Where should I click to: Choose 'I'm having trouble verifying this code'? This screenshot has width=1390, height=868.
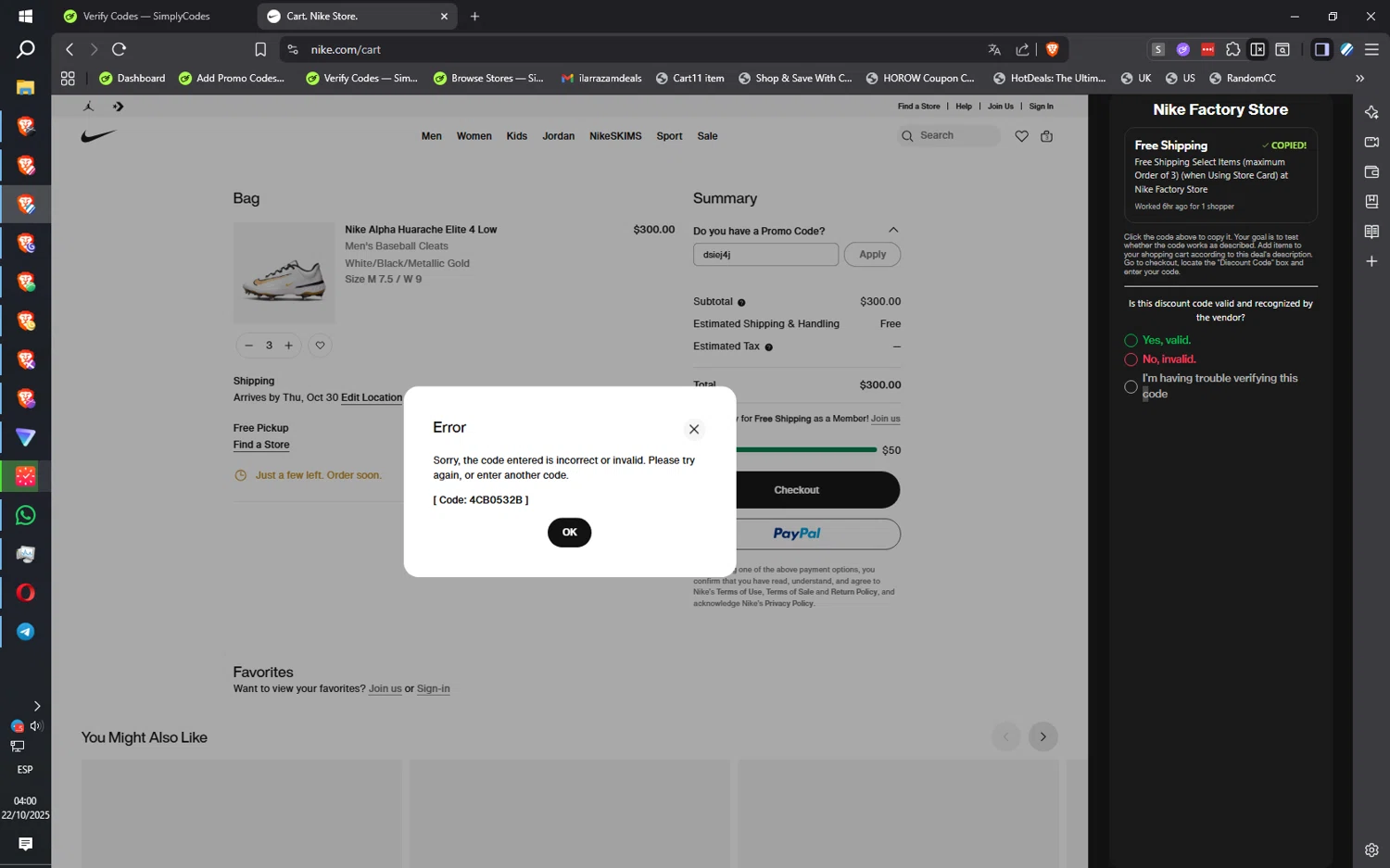coord(1131,387)
